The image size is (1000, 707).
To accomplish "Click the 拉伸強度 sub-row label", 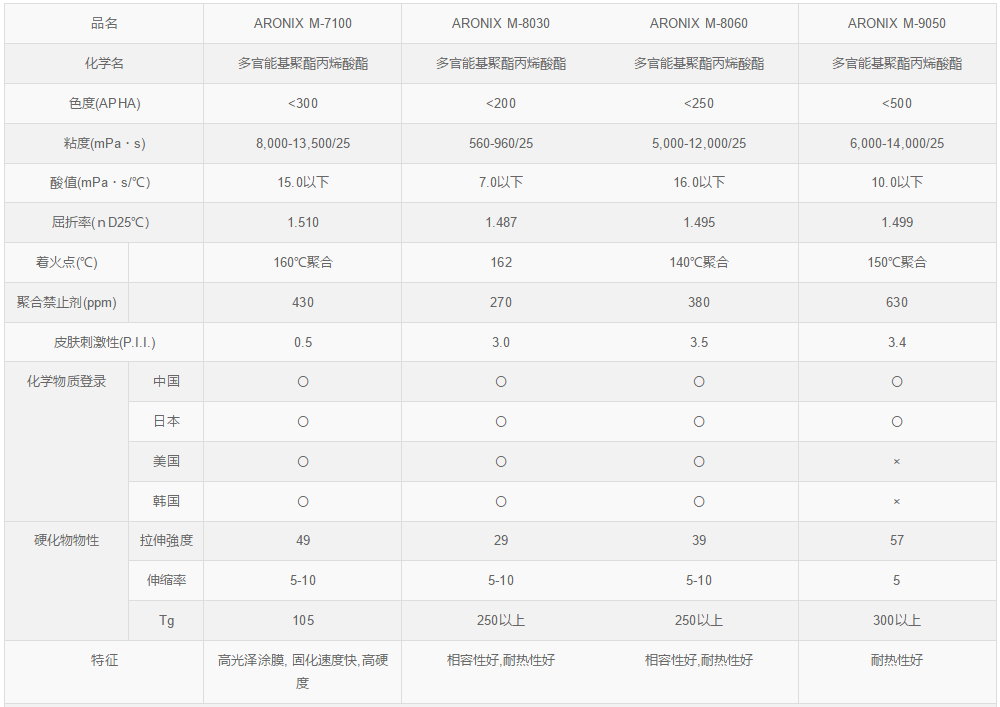I will pyautogui.click(x=166, y=541).
